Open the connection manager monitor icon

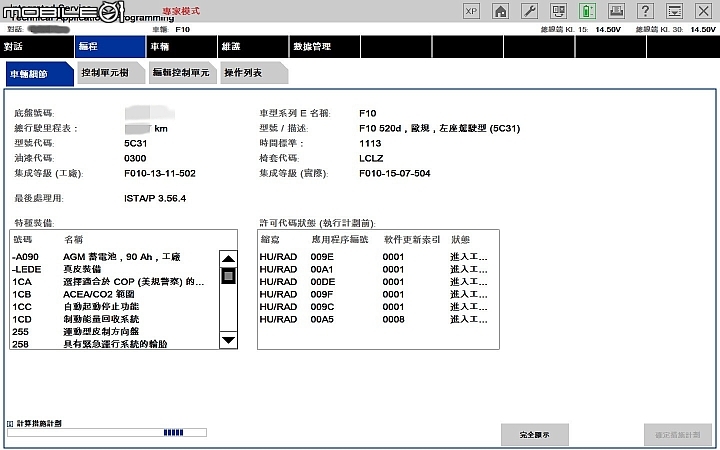tap(558, 11)
